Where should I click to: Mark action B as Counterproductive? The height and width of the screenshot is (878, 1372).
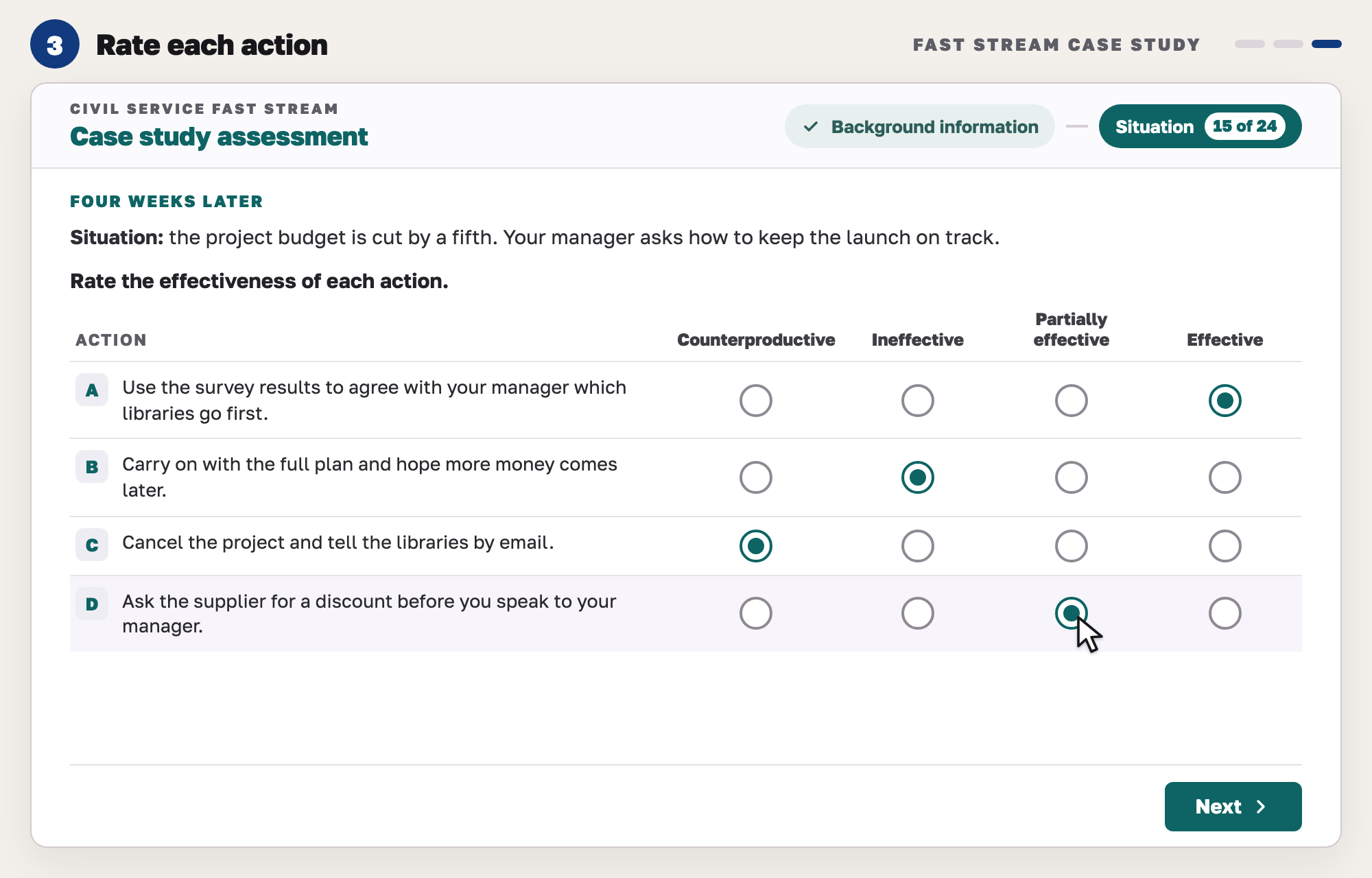click(756, 477)
